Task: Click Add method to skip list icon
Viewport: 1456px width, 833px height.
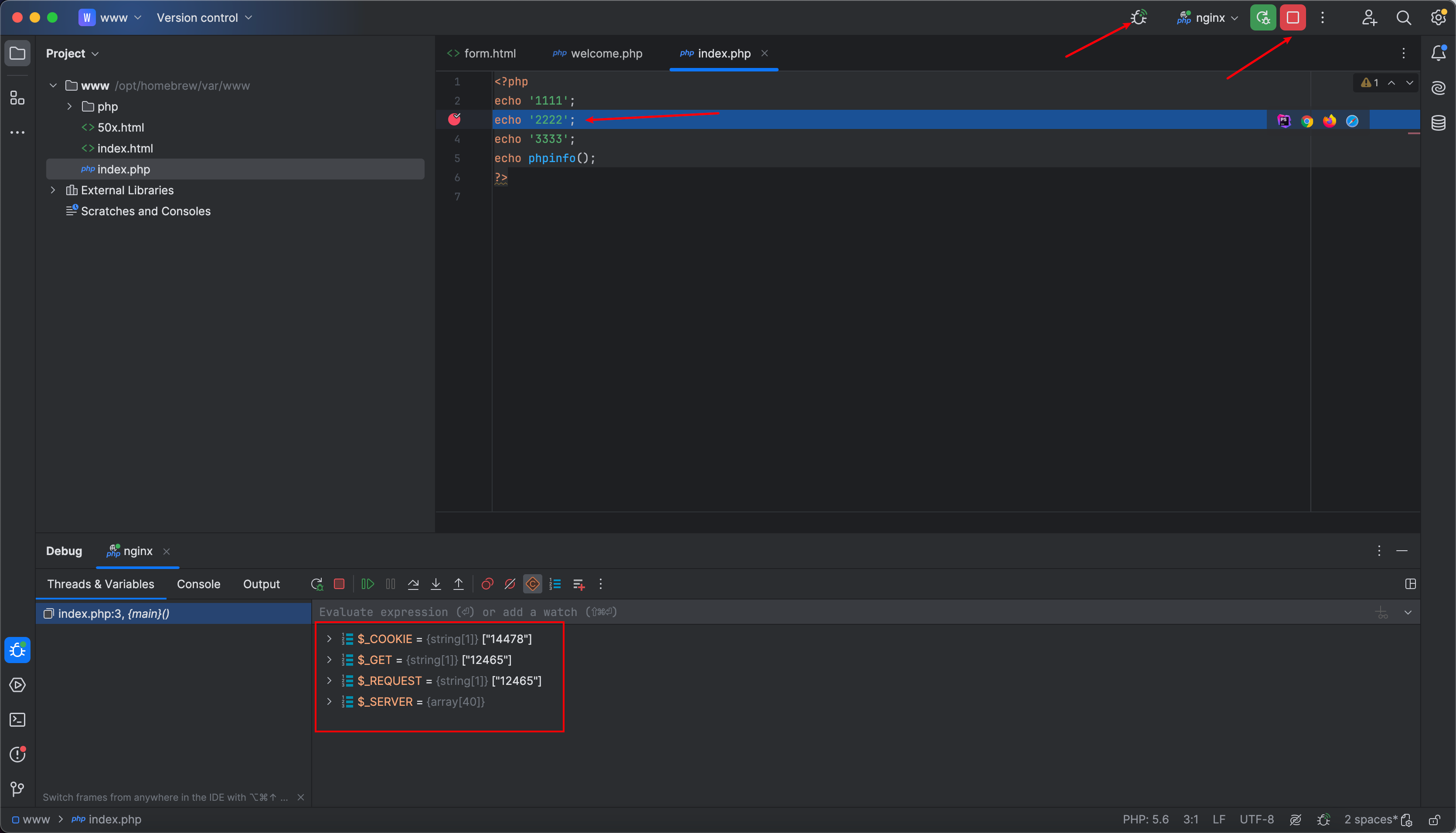Action: point(578,584)
